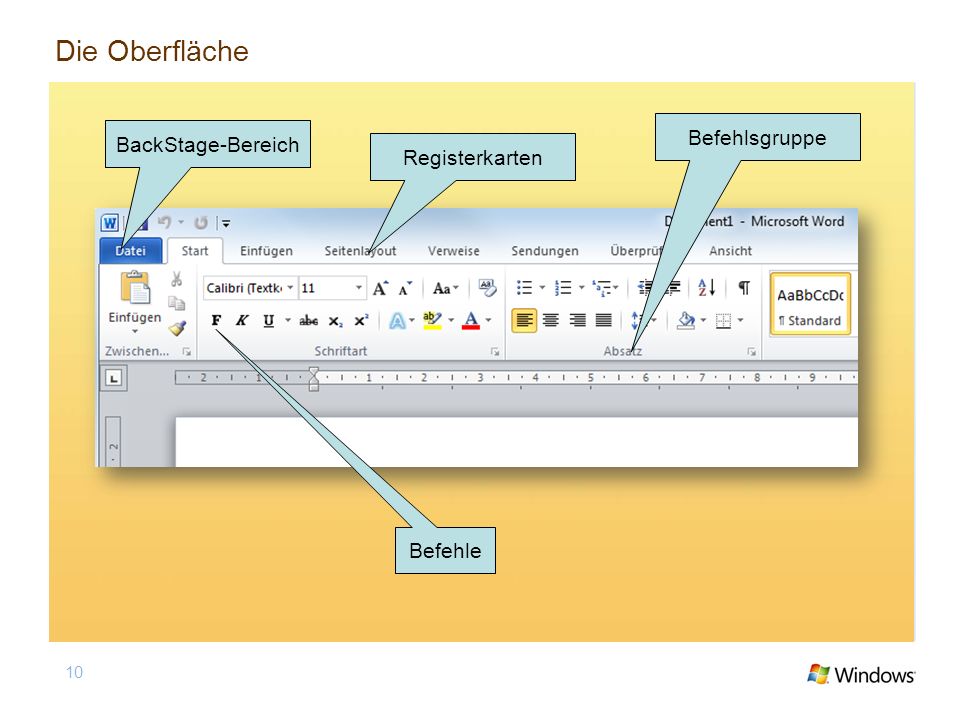Select the Format Painter brush icon

pos(178,328)
